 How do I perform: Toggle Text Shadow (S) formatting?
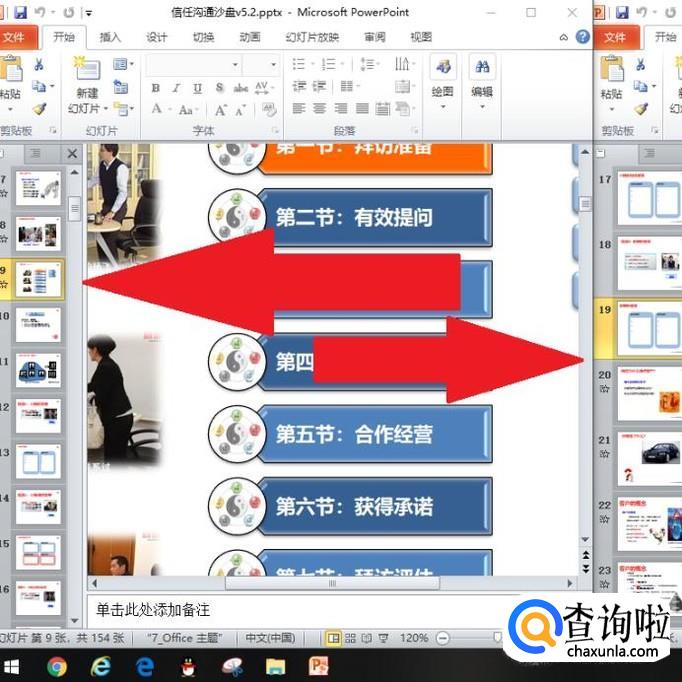[220, 88]
